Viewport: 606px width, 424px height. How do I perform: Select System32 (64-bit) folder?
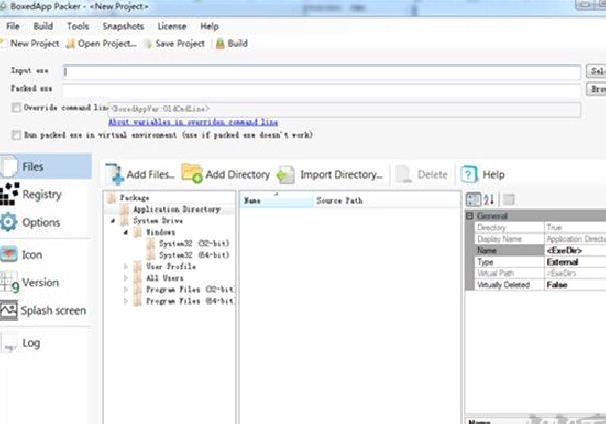tap(194, 255)
